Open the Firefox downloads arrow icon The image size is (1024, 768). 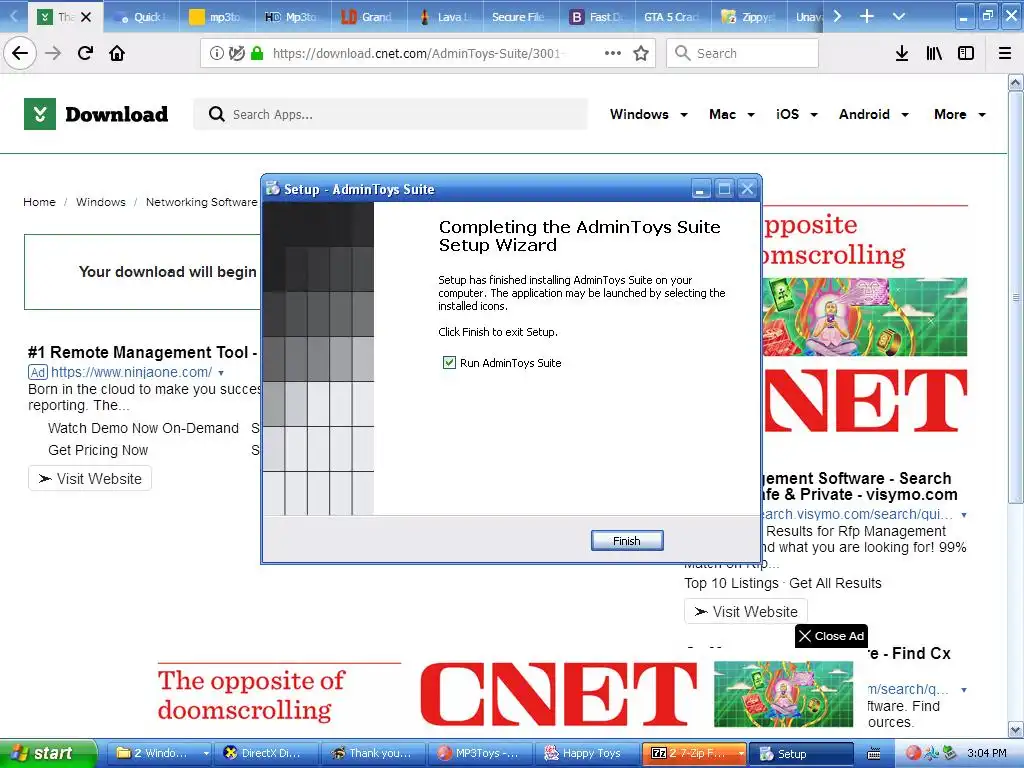(x=902, y=53)
